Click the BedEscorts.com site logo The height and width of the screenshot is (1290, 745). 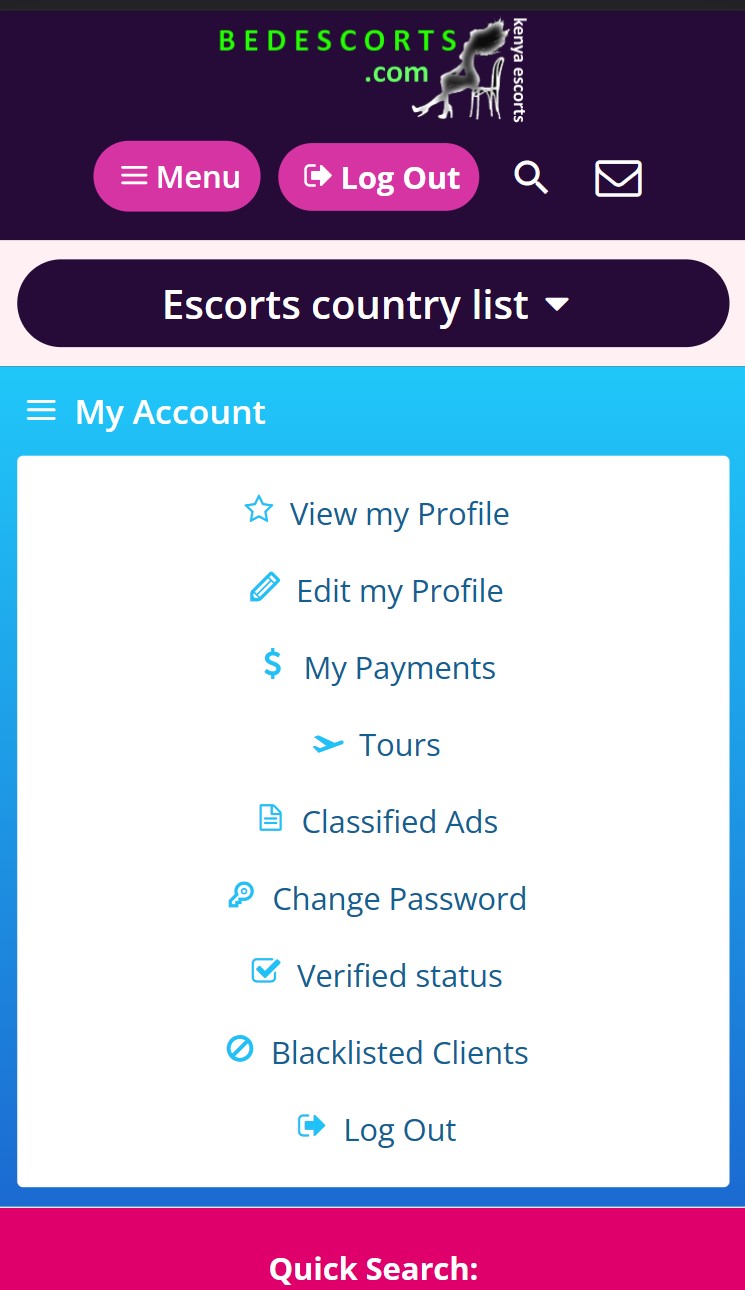pyautogui.click(x=372, y=68)
